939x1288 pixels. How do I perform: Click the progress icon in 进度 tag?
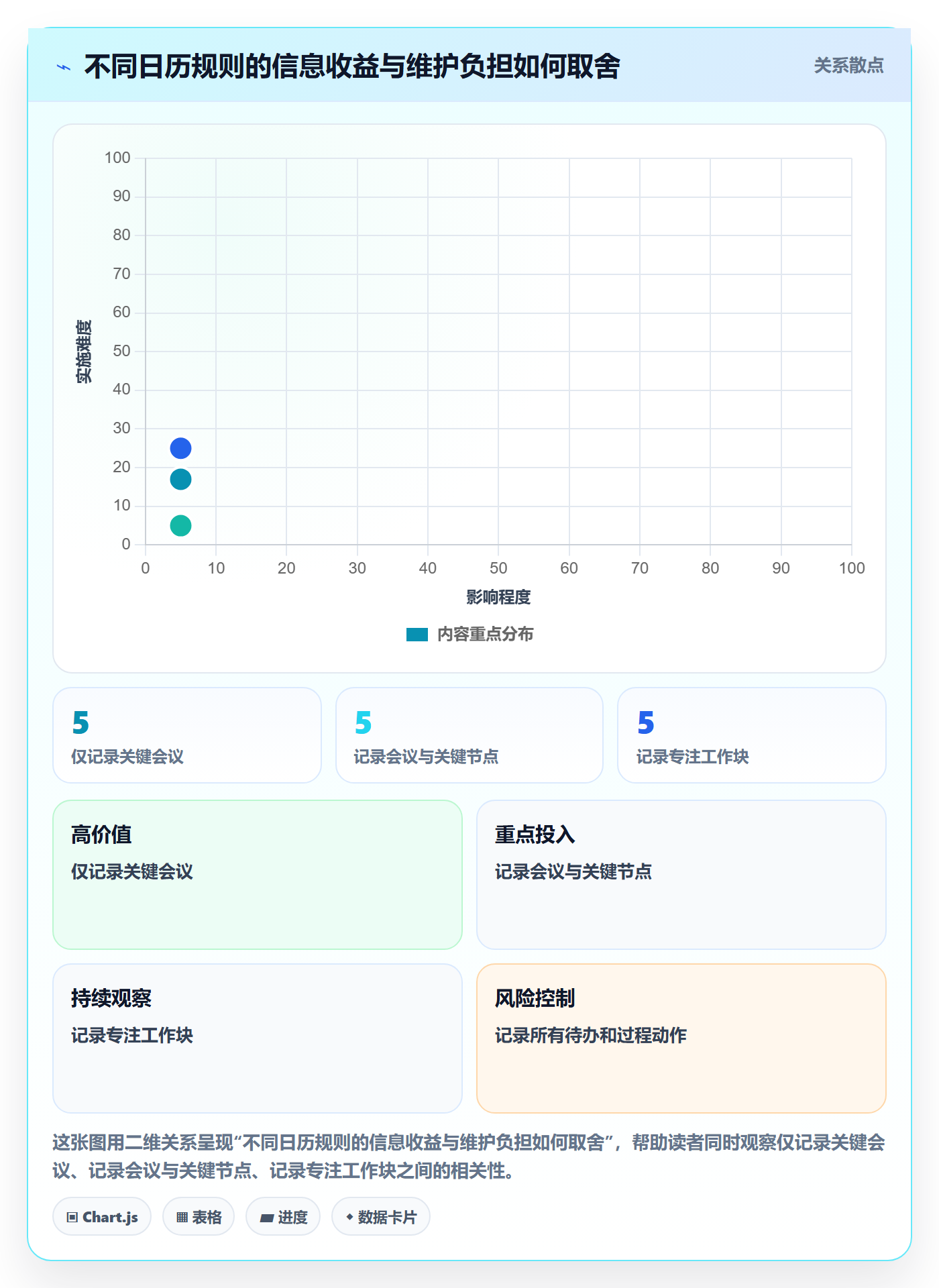tap(267, 1218)
